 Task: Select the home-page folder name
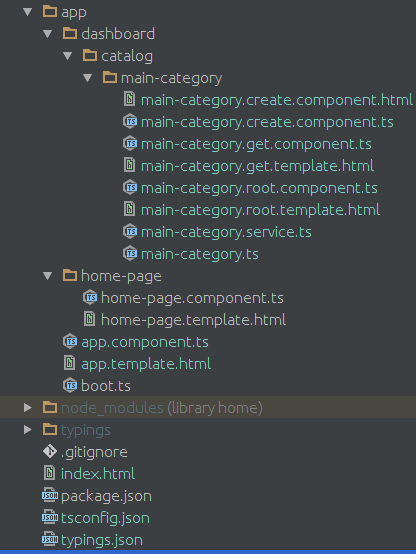point(121,276)
